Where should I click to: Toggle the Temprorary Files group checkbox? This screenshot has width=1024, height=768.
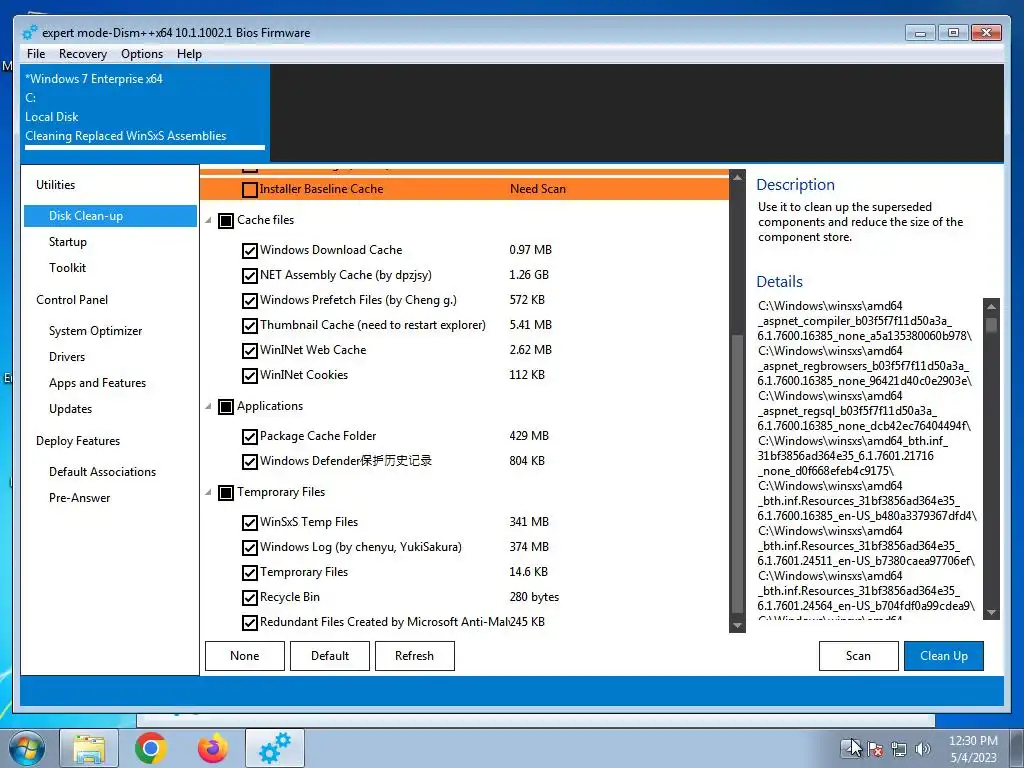pyautogui.click(x=226, y=493)
